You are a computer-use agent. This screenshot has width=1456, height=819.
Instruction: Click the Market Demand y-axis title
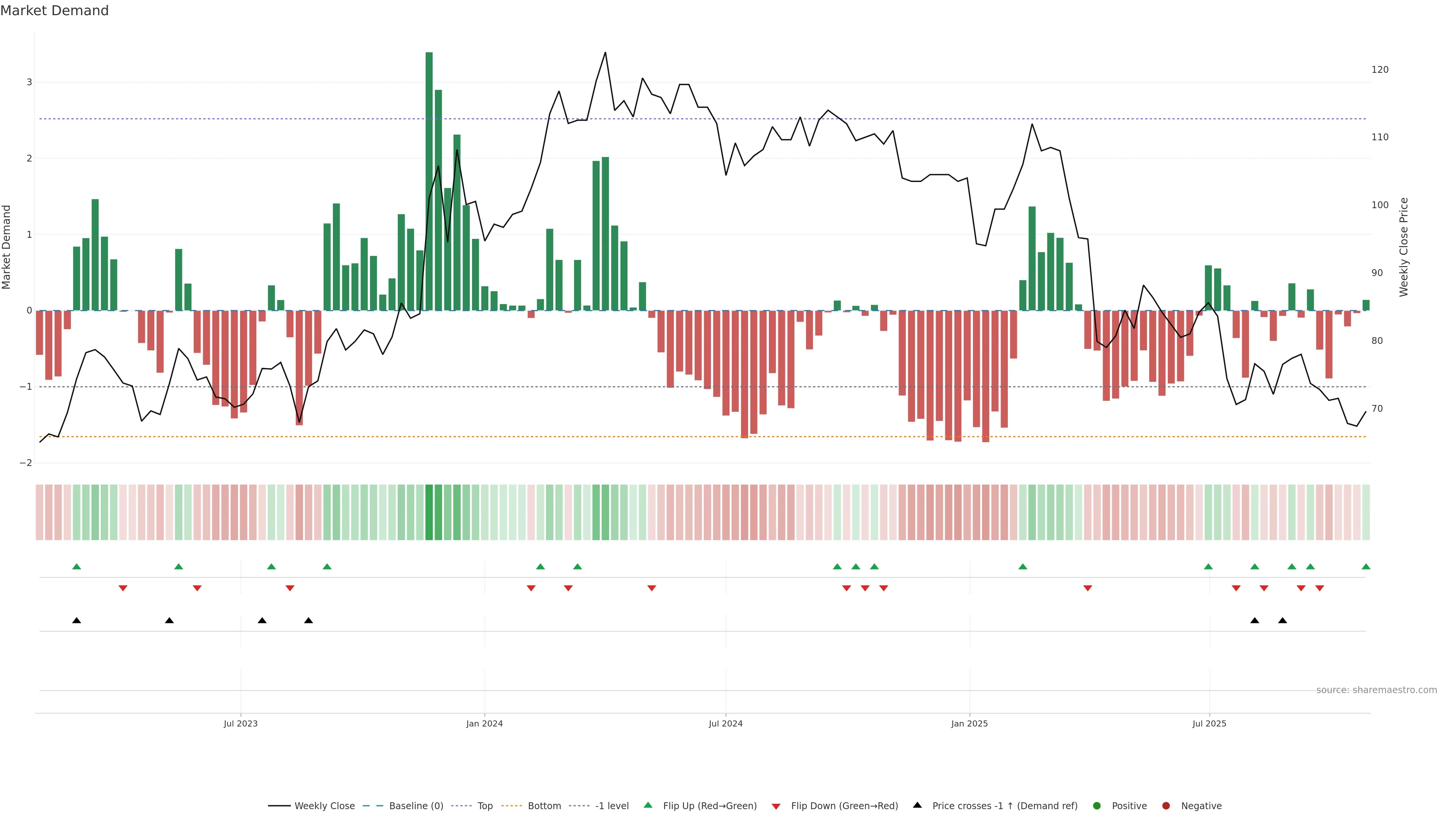[6, 247]
